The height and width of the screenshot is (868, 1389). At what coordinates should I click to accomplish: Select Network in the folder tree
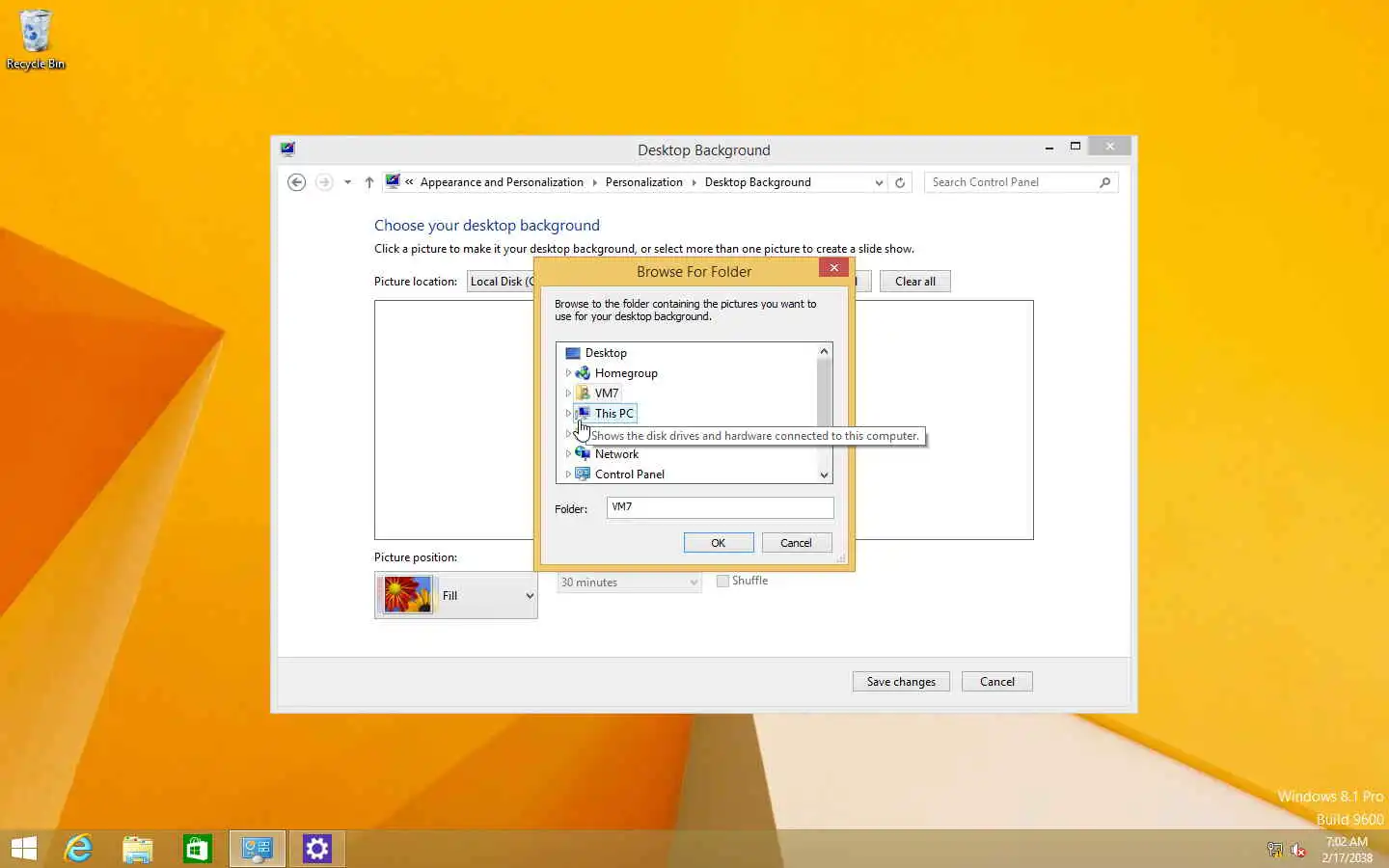[x=616, y=454]
